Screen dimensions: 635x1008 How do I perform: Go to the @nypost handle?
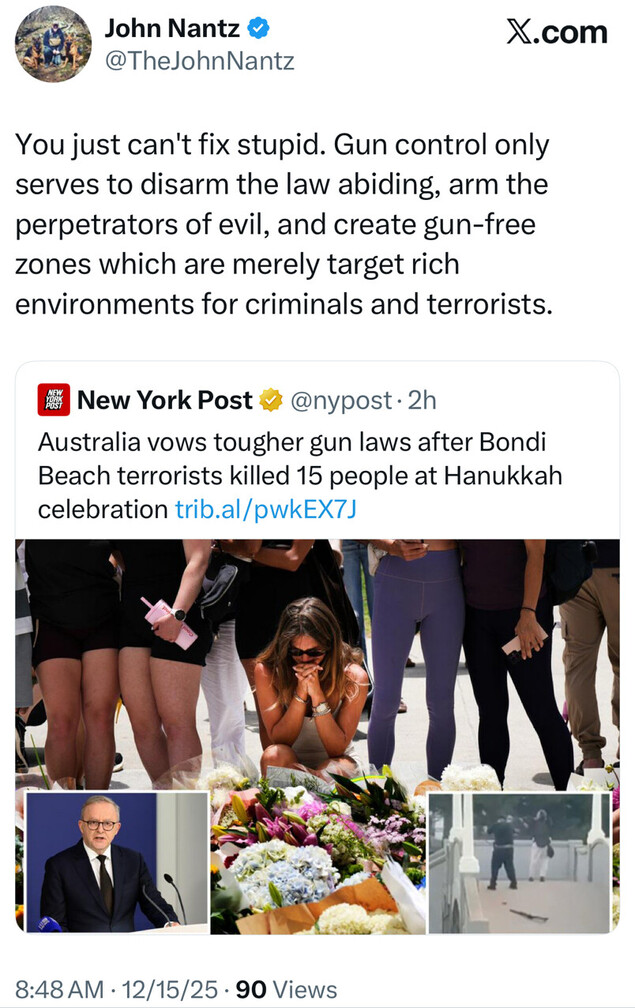click(x=341, y=401)
